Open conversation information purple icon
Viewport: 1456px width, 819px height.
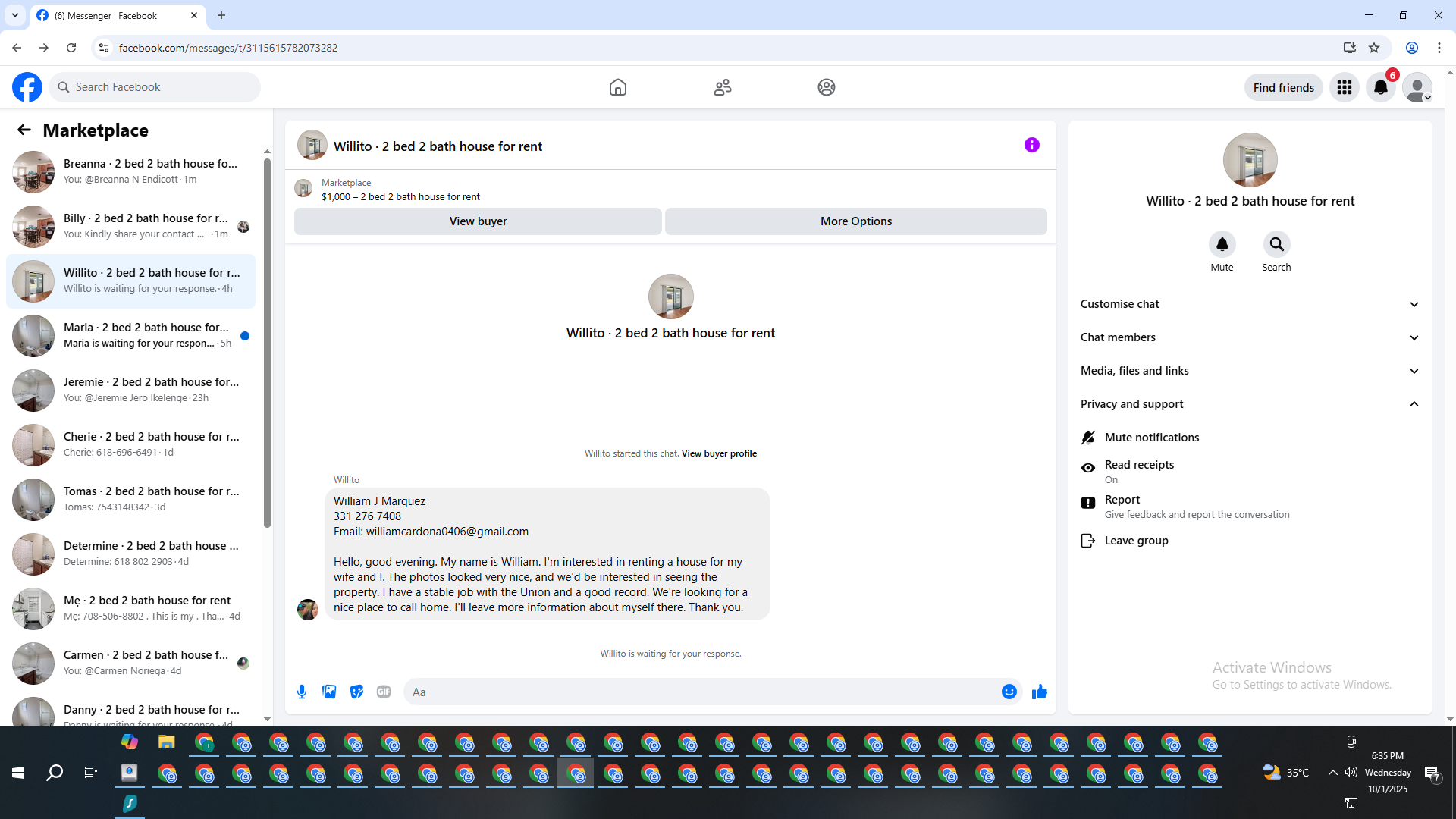coord(1032,145)
